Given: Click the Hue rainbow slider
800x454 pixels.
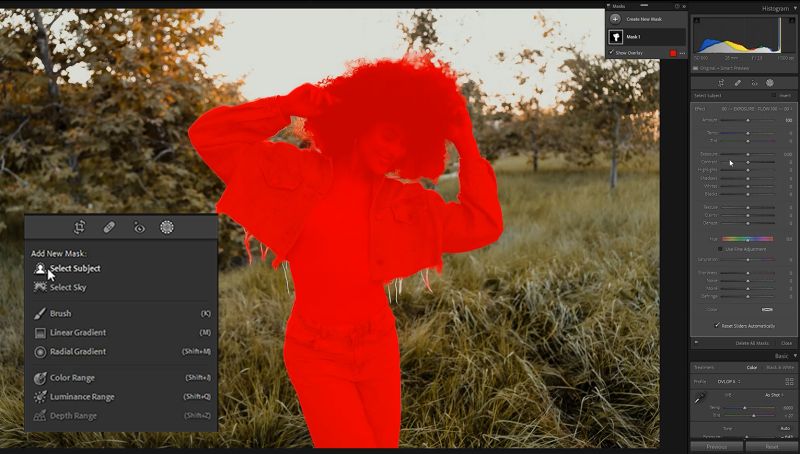Looking at the screenshot, I should 748,238.
